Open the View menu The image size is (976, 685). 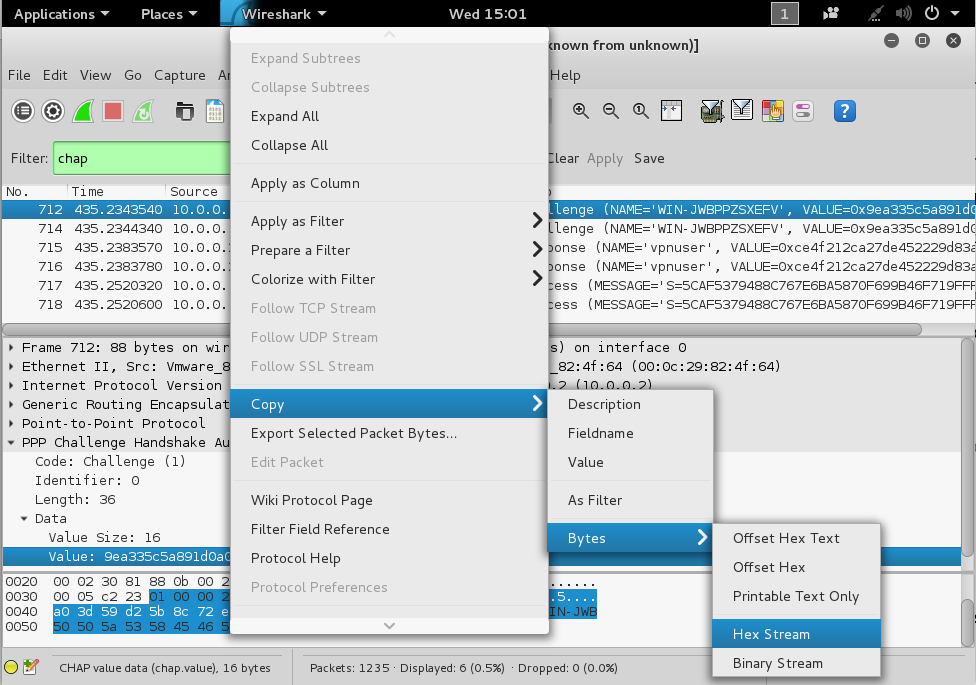pos(95,75)
